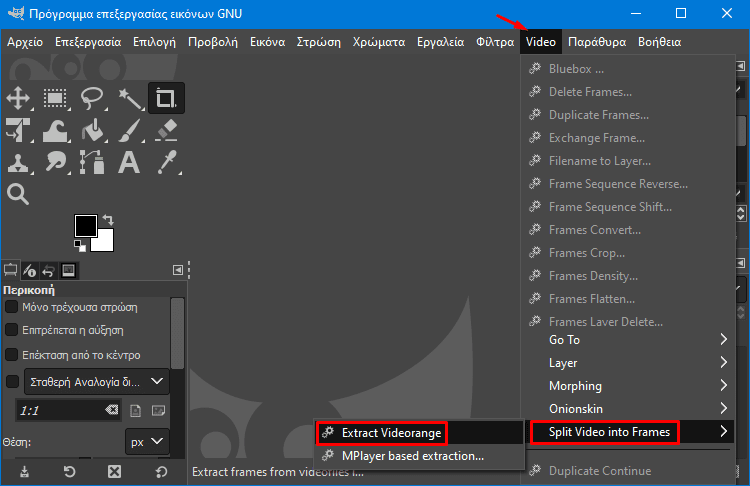Enable 'Μόνο τρέχουσα στρώση' checkbox
The width and height of the screenshot is (750, 486).
11,307
